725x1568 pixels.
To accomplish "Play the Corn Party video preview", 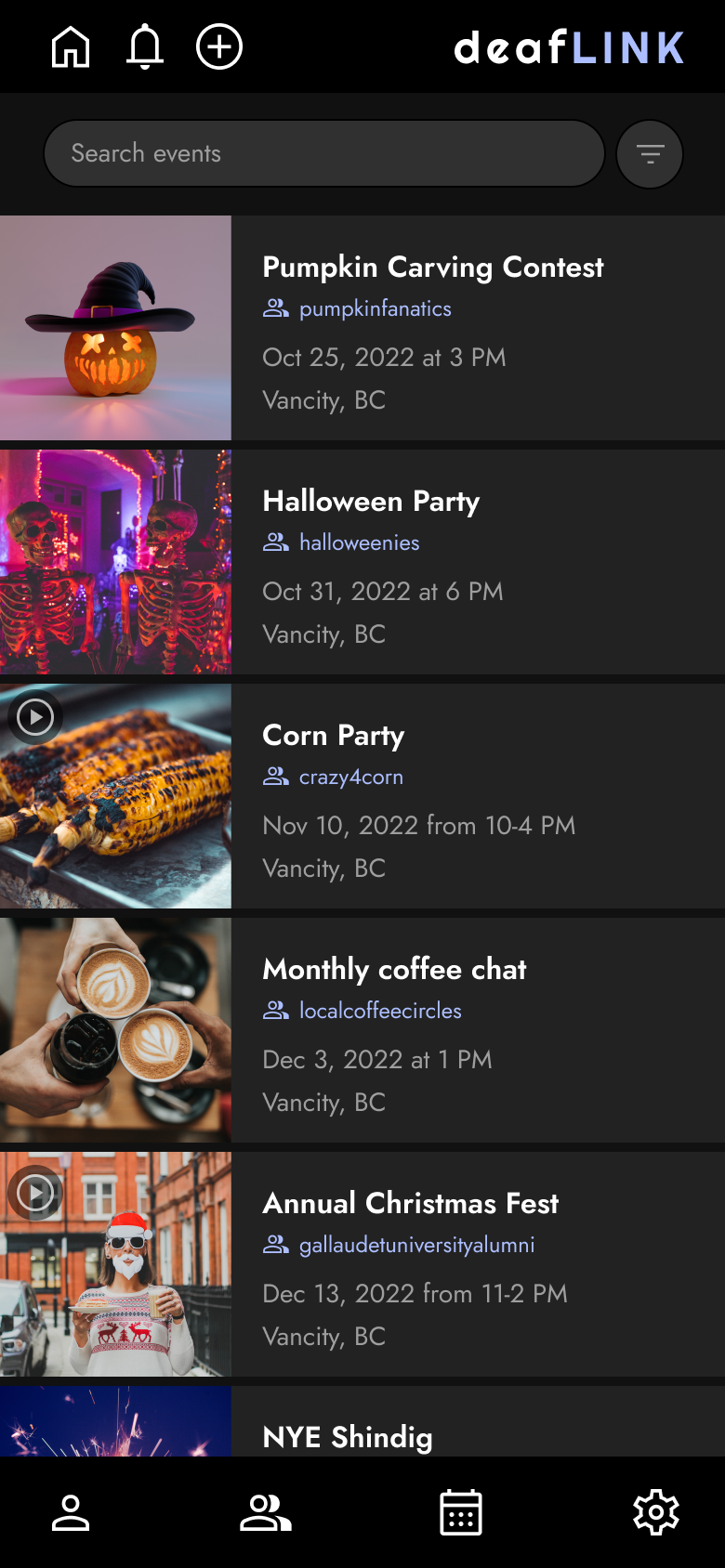I will [x=35, y=717].
